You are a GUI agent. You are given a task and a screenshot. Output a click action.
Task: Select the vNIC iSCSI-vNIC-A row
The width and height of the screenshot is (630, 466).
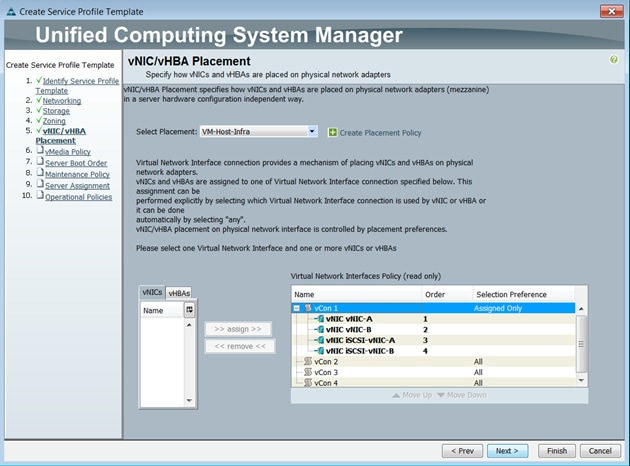pos(433,340)
